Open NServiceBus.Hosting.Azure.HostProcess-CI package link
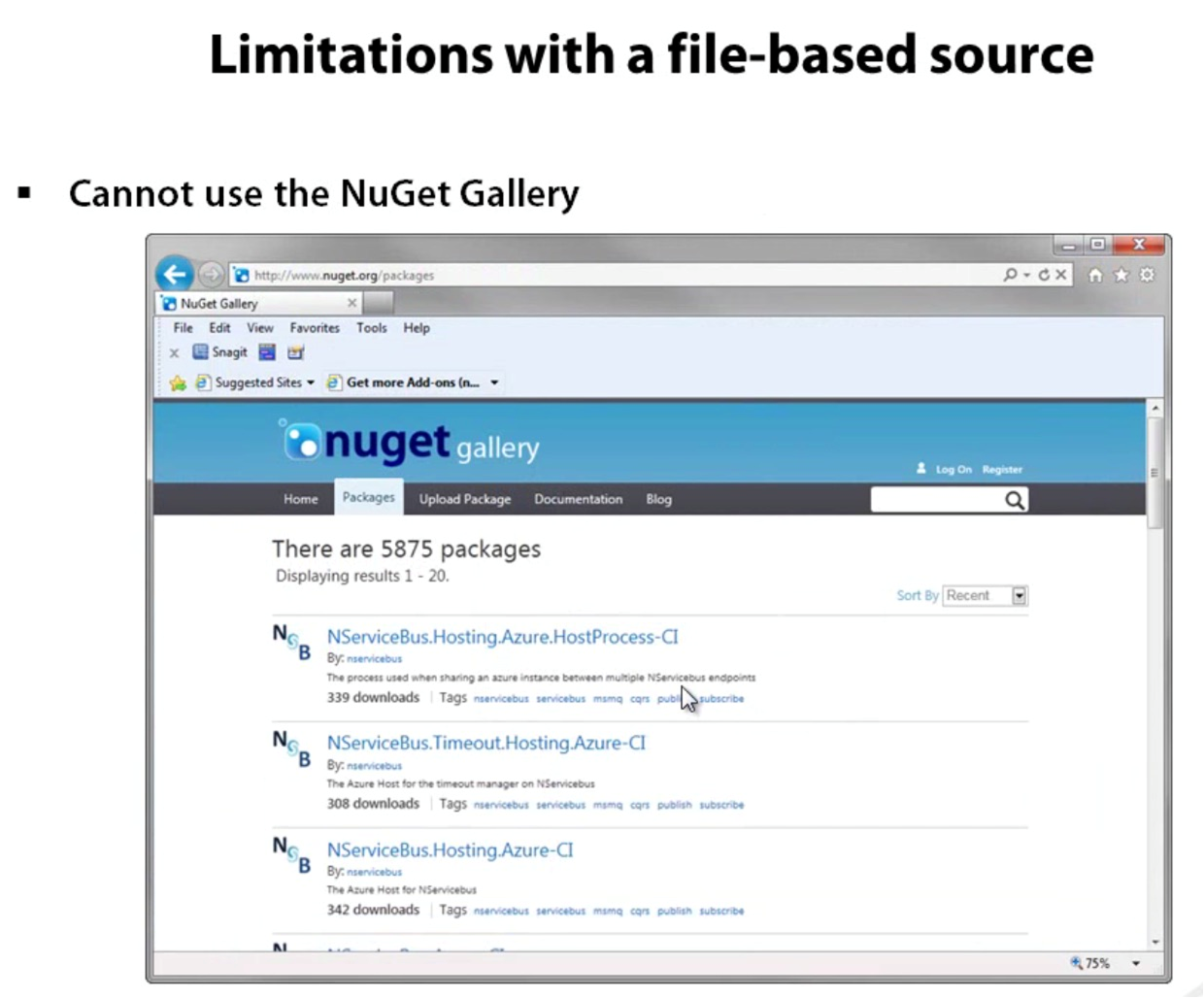This screenshot has width=1204, height=998. point(502,637)
